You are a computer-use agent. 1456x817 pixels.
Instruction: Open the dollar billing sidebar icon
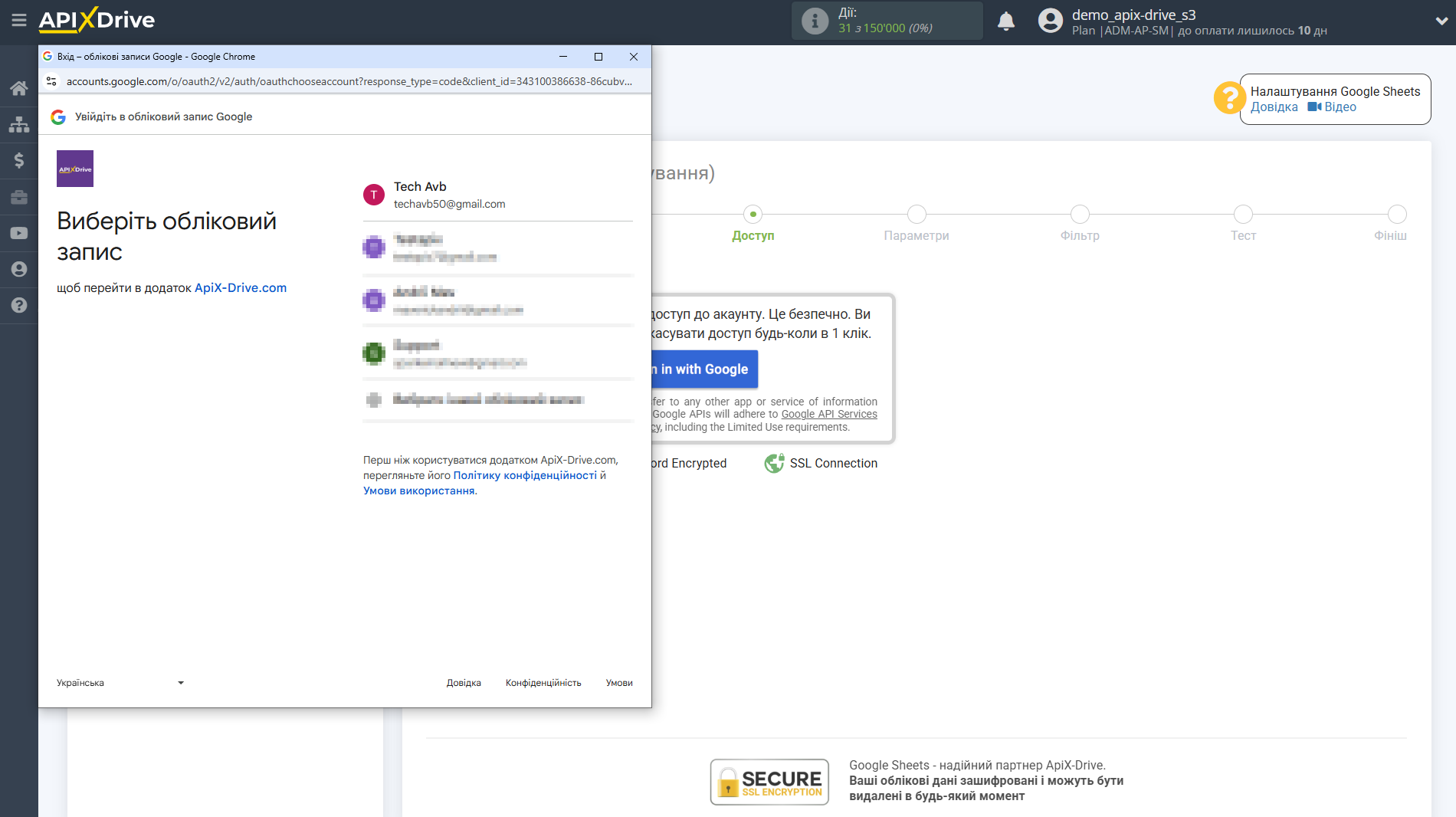point(19,160)
